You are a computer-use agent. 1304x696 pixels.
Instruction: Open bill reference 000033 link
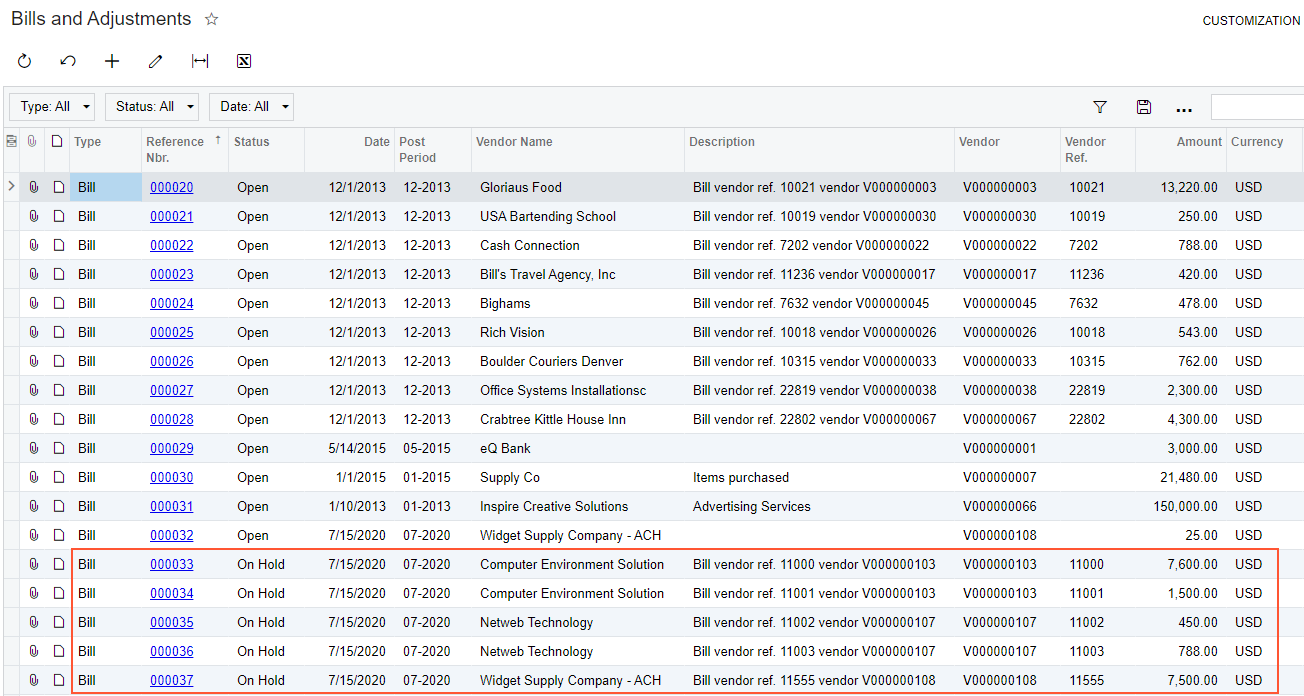click(172, 564)
